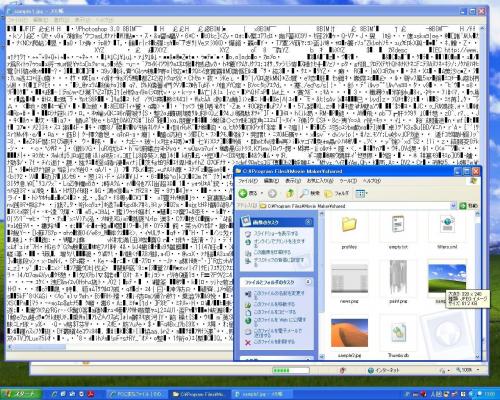500x400 pixels.
Task: Select the green hill landscape image thumbnail
Action: point(447,279)
